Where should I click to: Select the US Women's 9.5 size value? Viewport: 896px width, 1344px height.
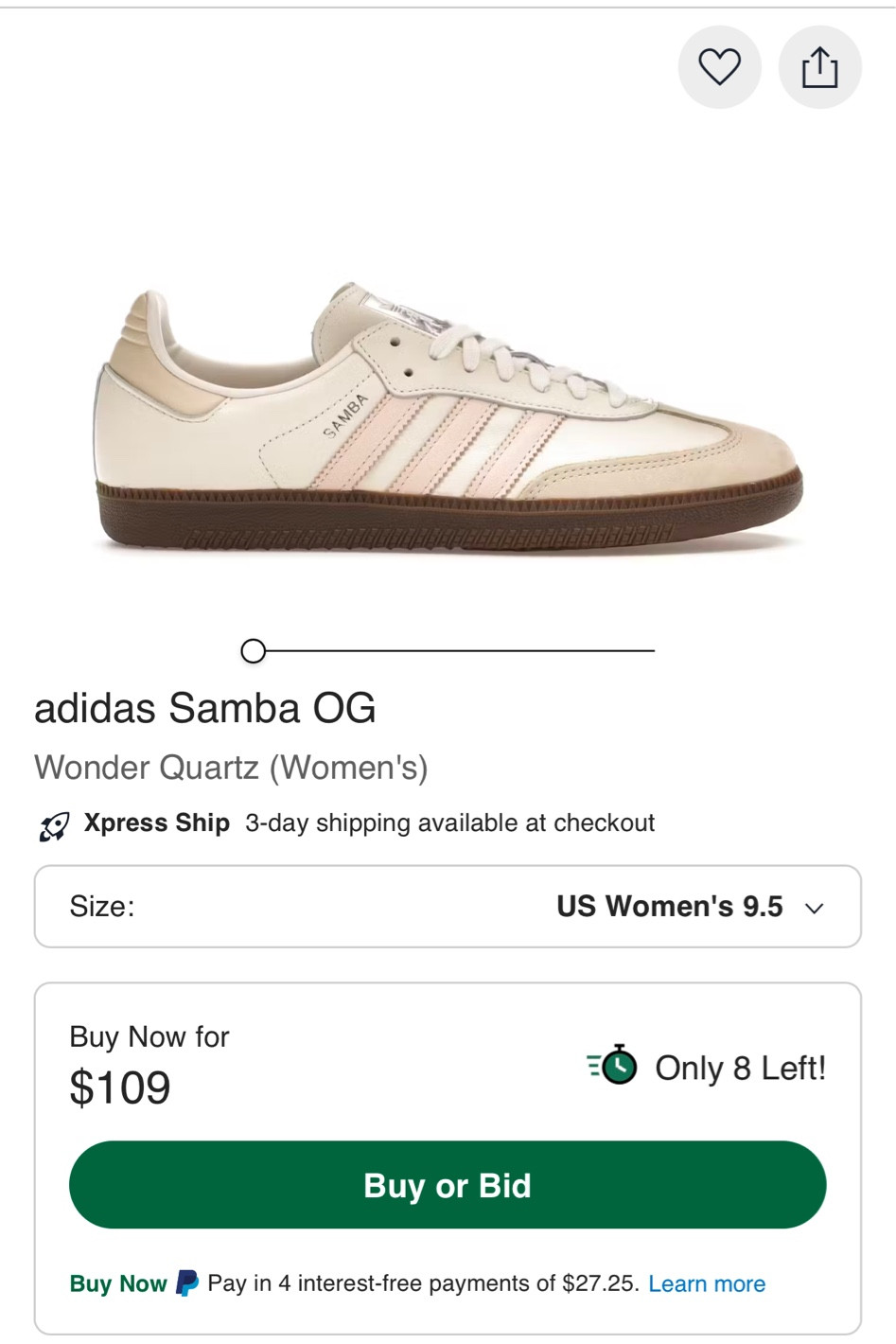point(669,906)
